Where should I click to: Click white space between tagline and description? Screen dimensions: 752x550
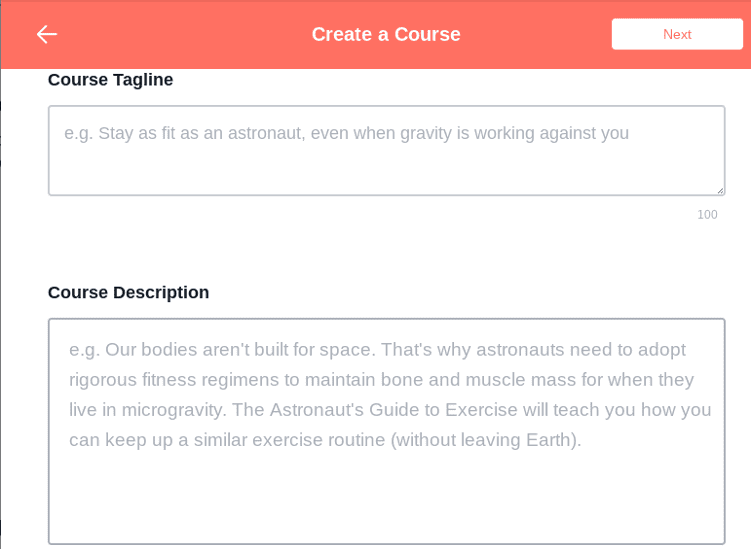click(386, 250)
